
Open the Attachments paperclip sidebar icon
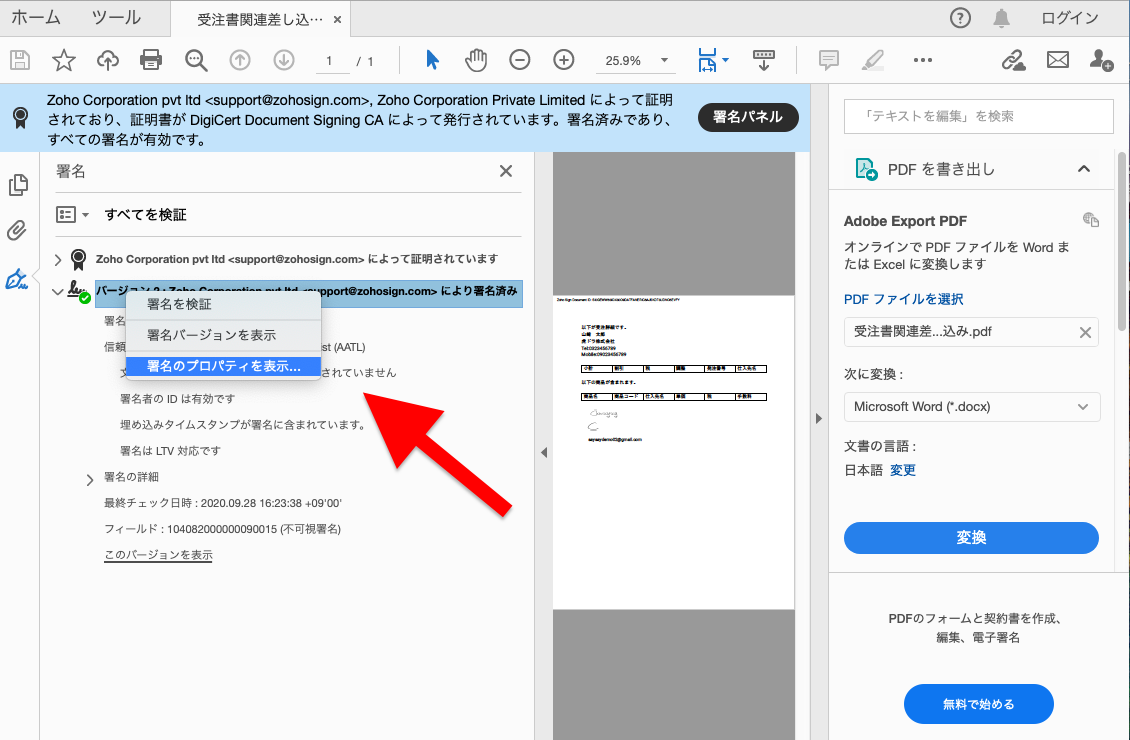pyautogui.click(x=17, y=231)
